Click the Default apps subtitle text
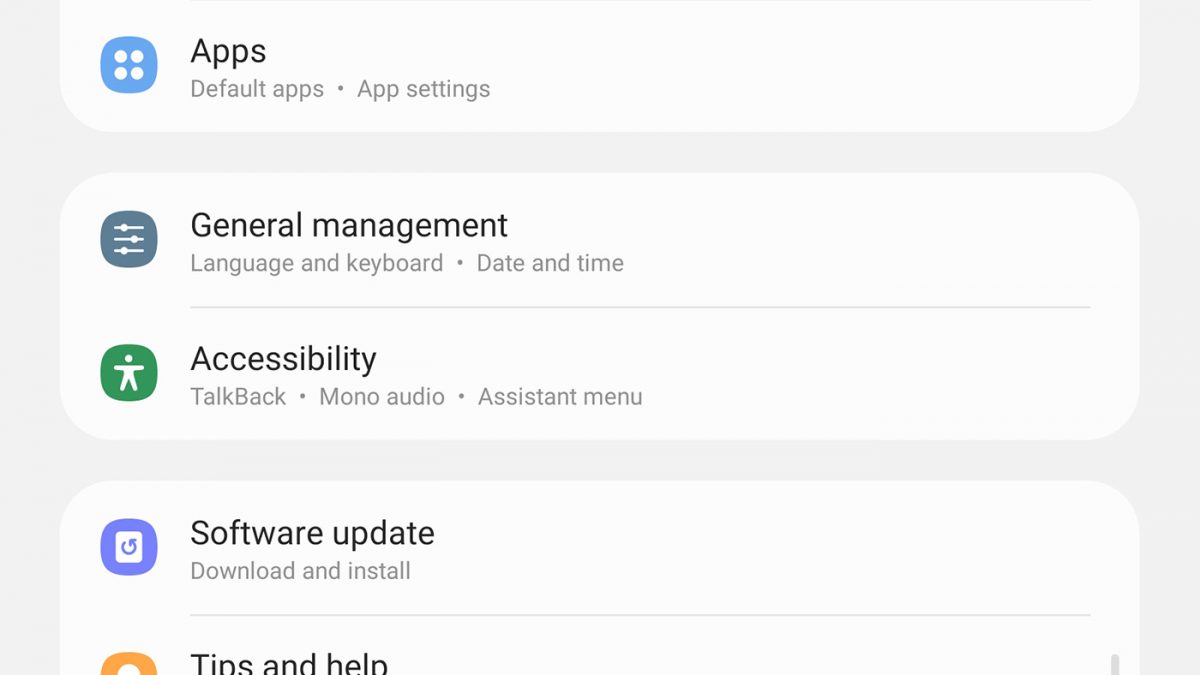Viewport: 1200px width, 675px height. tap(257, 89)
